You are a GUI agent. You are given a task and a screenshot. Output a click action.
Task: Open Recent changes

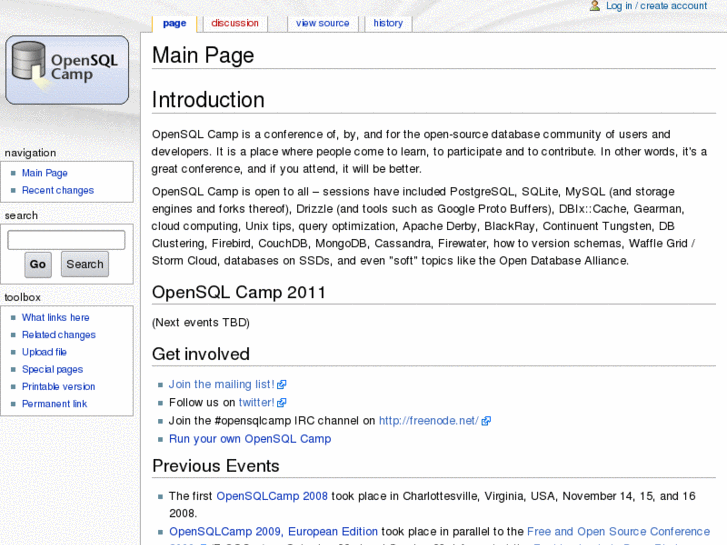[58, 190]
